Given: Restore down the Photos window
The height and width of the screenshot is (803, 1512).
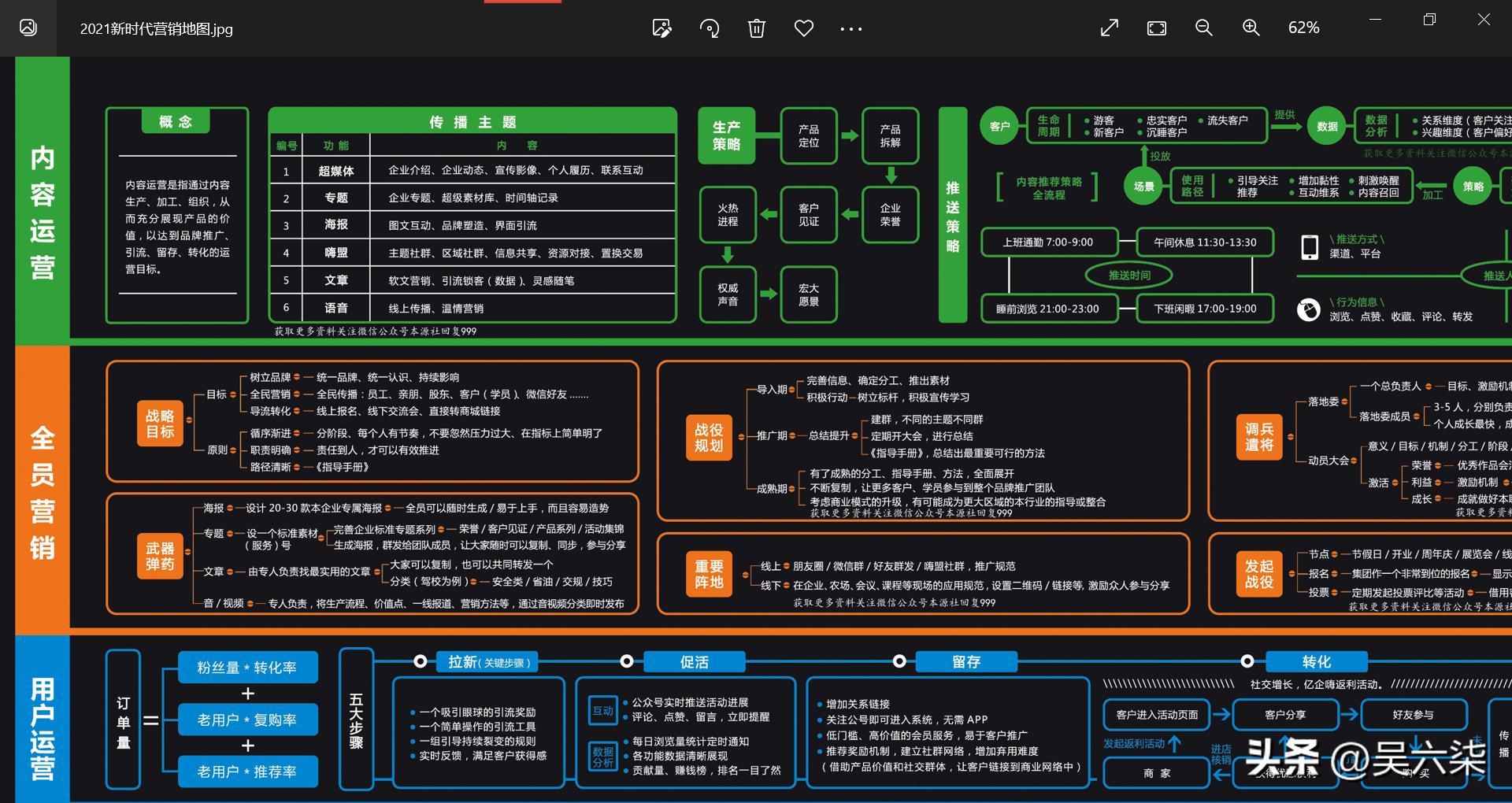Looking at the screenshot, I should 1430,19.
